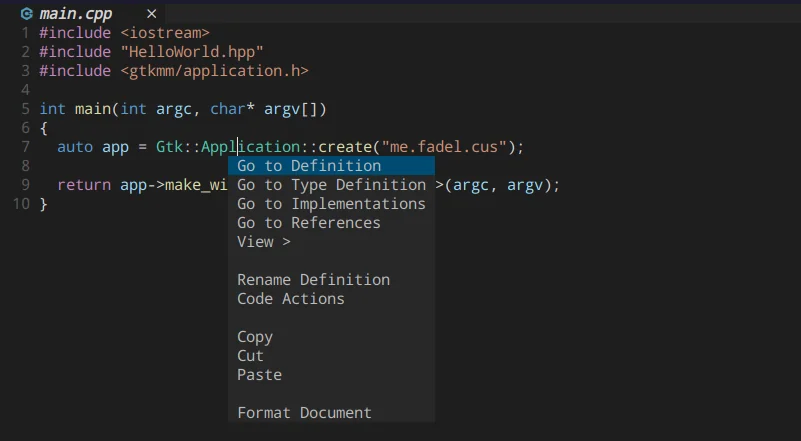
Task: Close the main.cpp tab
Action: (x=152, y=14)
